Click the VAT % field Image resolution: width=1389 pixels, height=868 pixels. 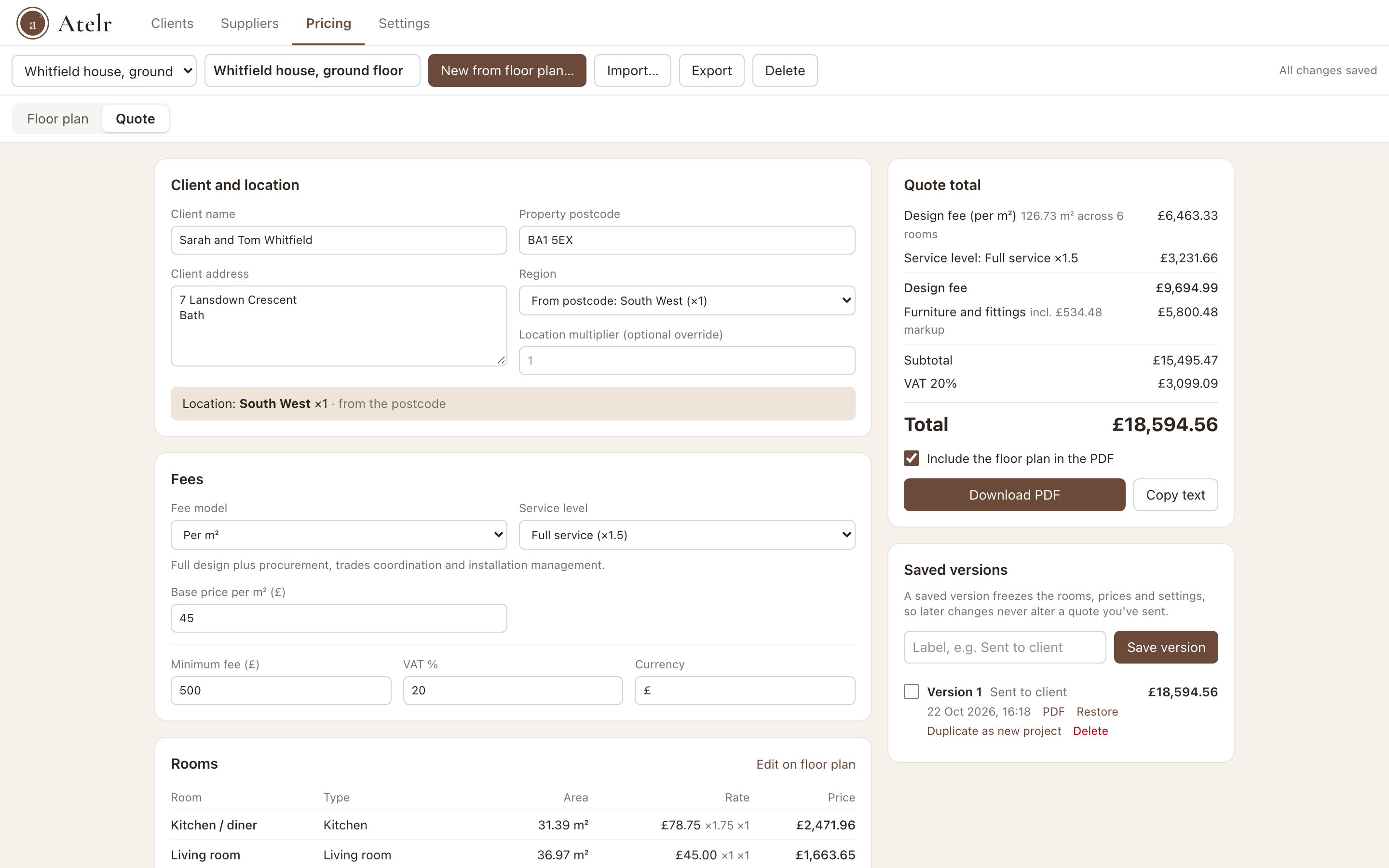(x=513, y=691)
